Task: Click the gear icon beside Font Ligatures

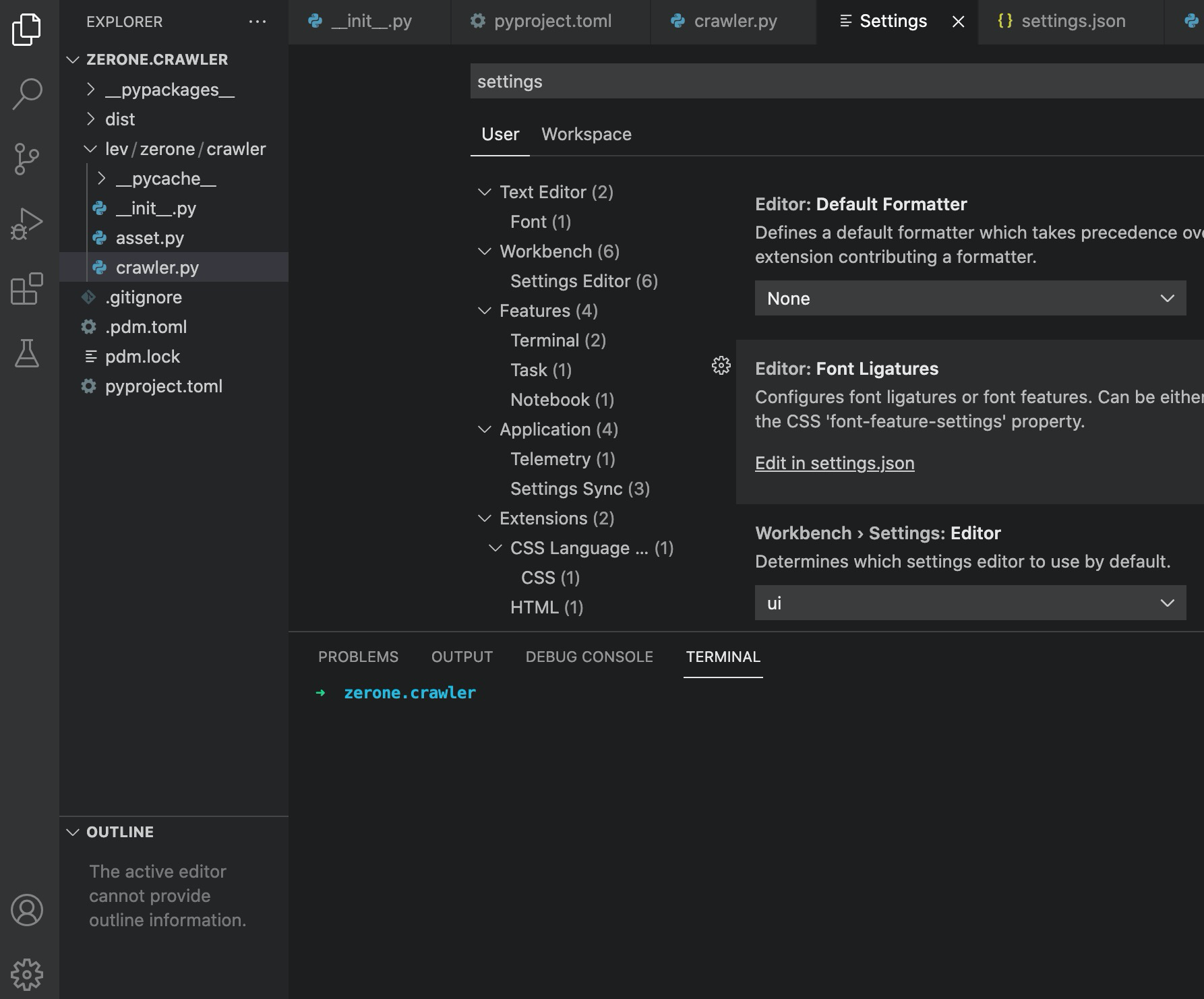Action: click(721, 365)
